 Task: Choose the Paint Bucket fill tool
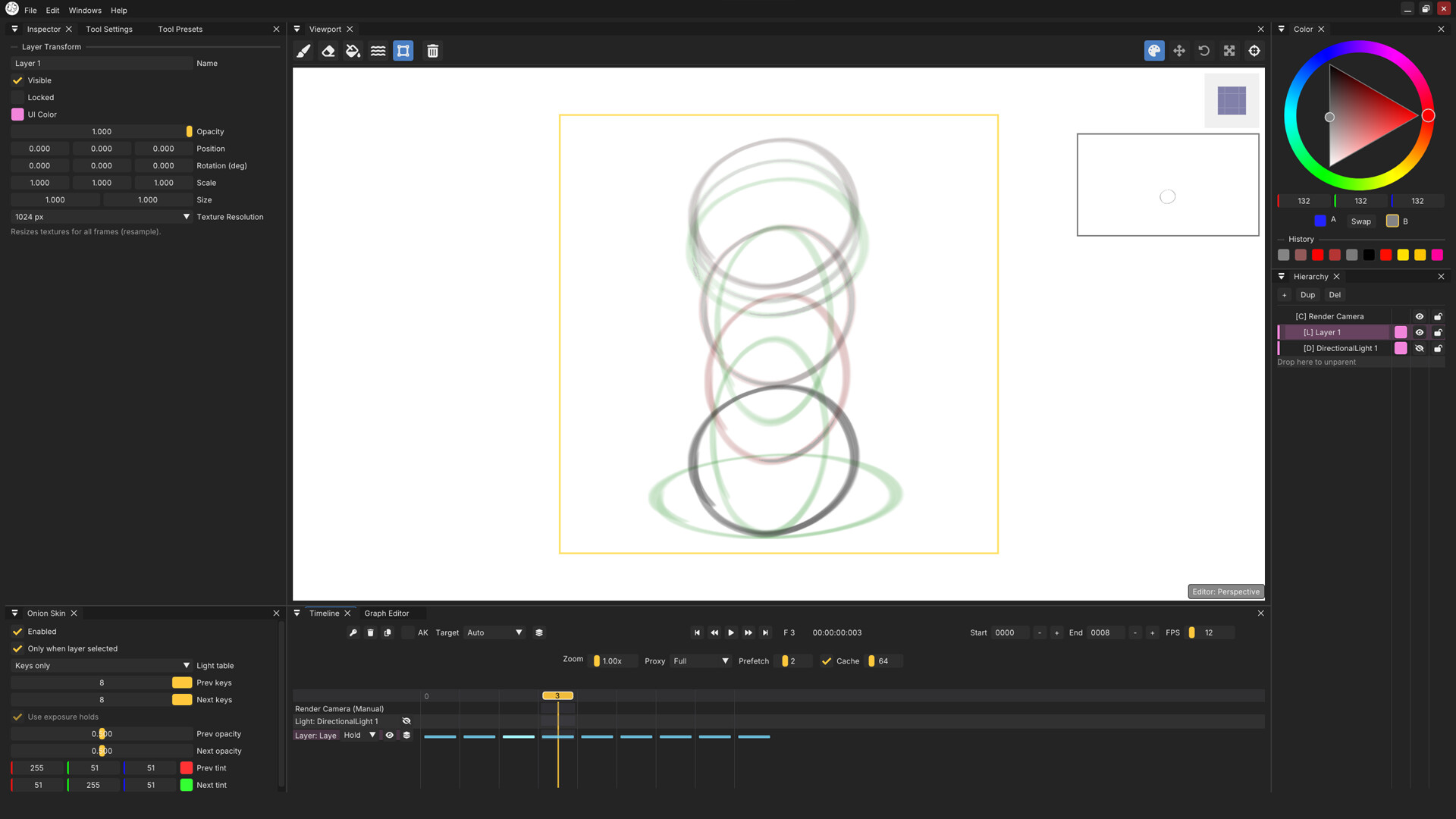tap(353, 51)
